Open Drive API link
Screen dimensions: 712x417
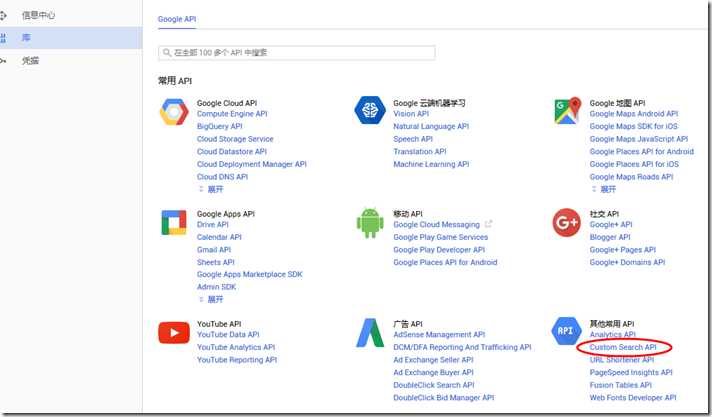coord(213,224)
